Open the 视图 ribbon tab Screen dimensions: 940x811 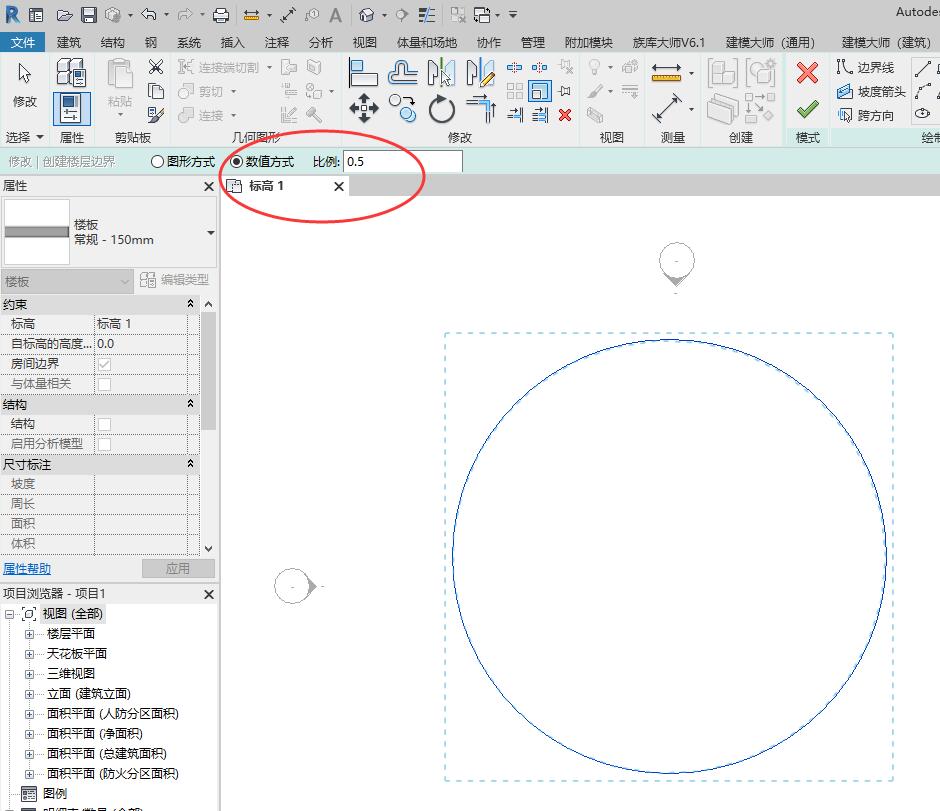[x=365, y=42]
